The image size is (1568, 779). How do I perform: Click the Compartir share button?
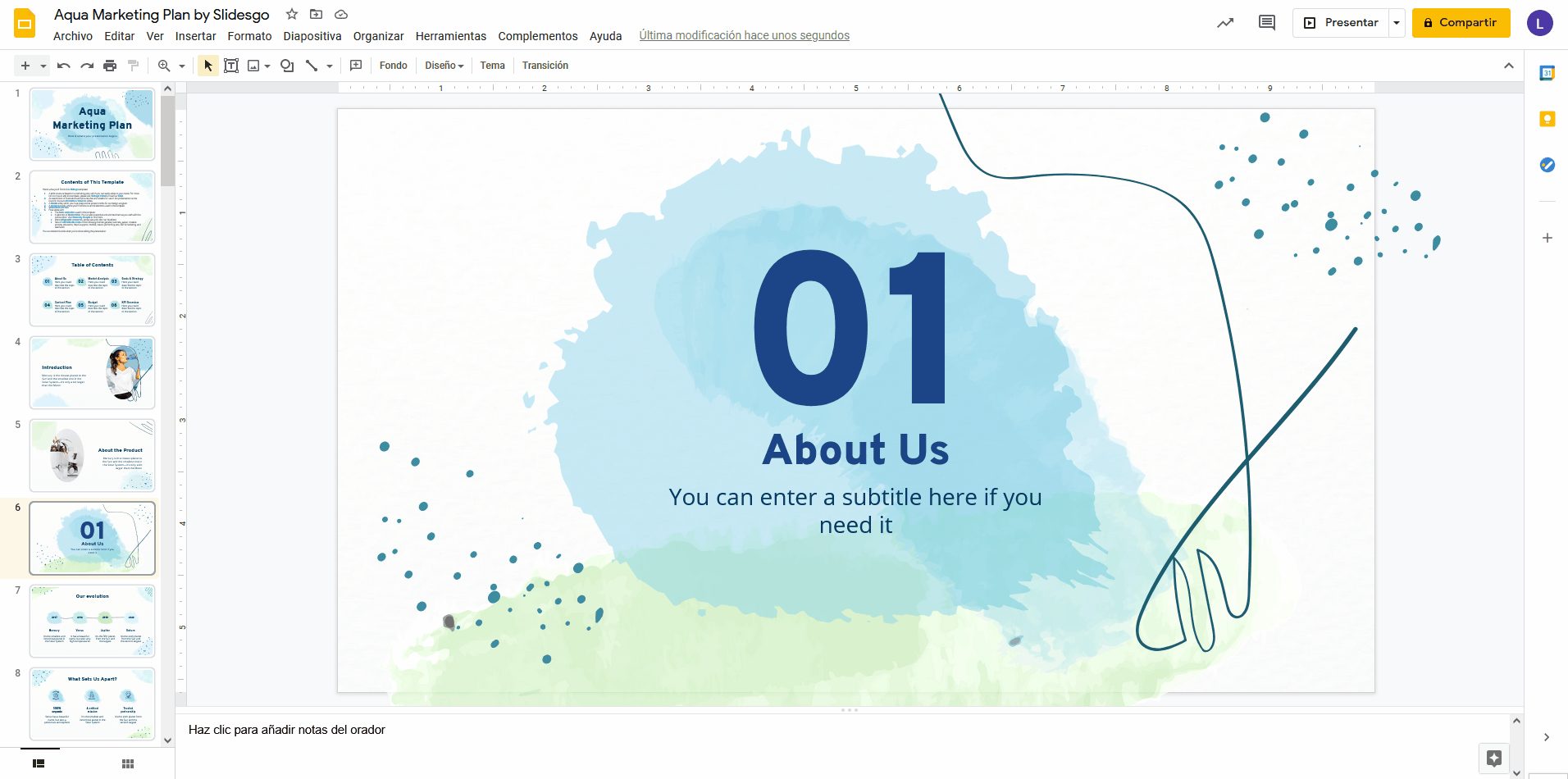1461,23
